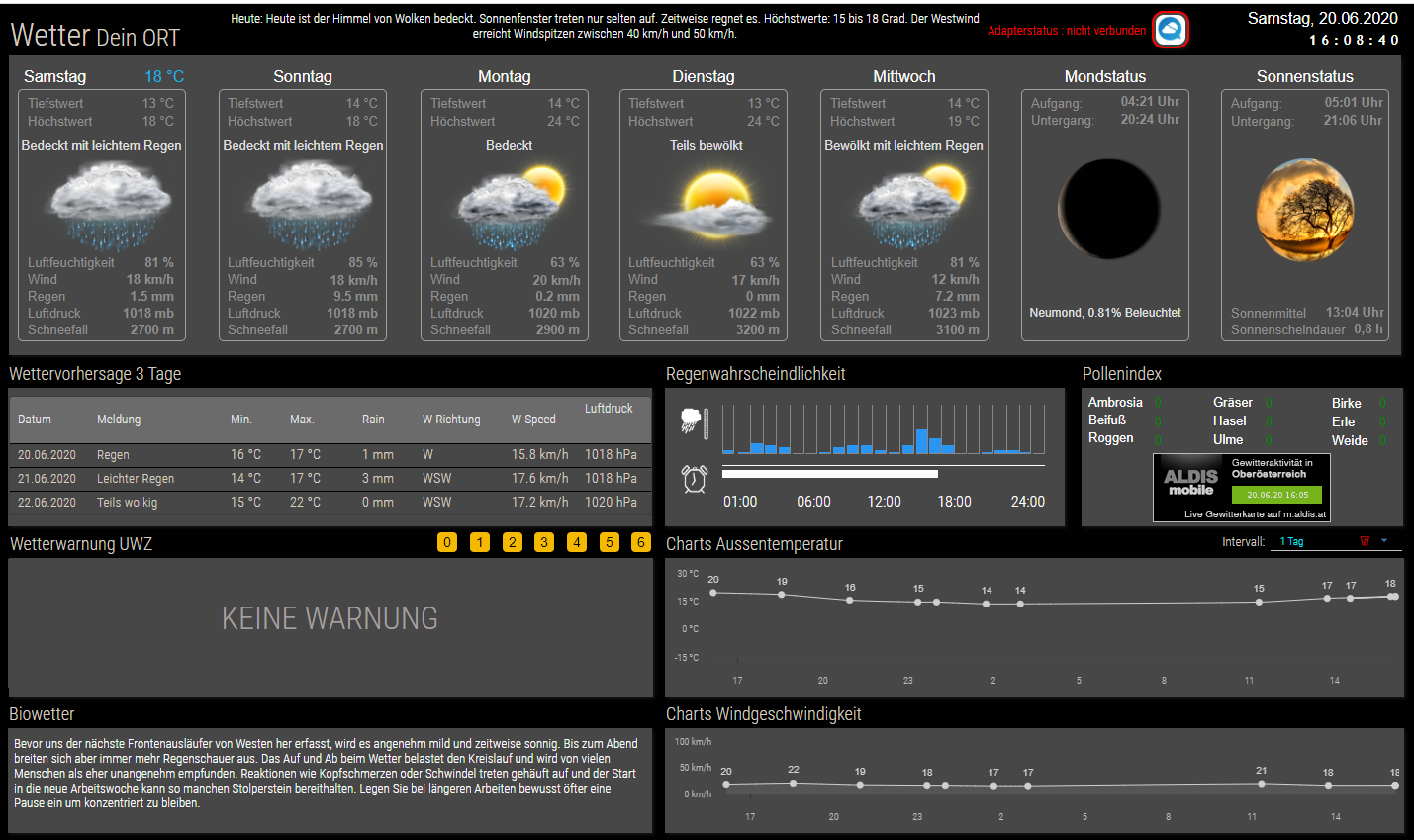Viewport: 1414px width, 840px height.
Task: Select UWZ warning level 4
Action: click(x=577, y=542)
